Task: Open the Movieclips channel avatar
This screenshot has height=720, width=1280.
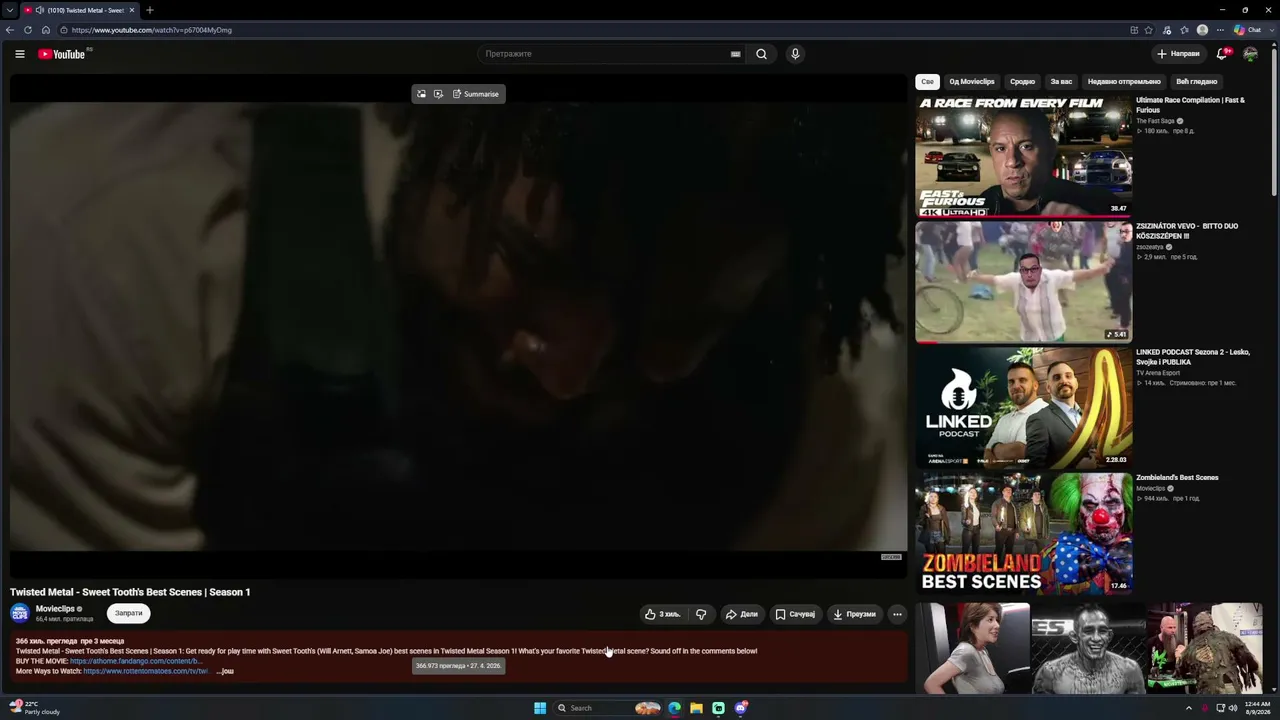Action: [20, 613]
